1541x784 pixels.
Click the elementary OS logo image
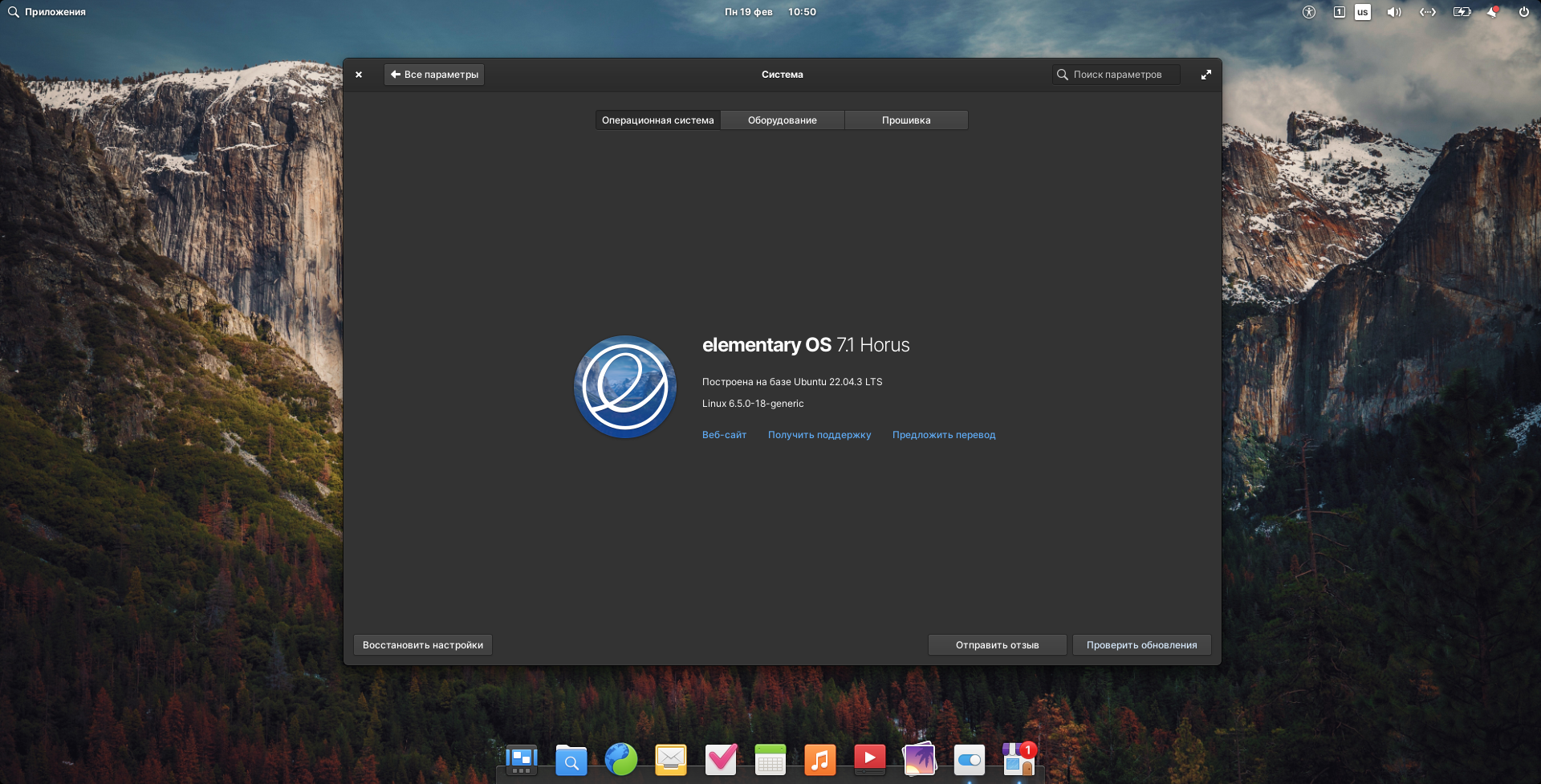tap(625, 387)
